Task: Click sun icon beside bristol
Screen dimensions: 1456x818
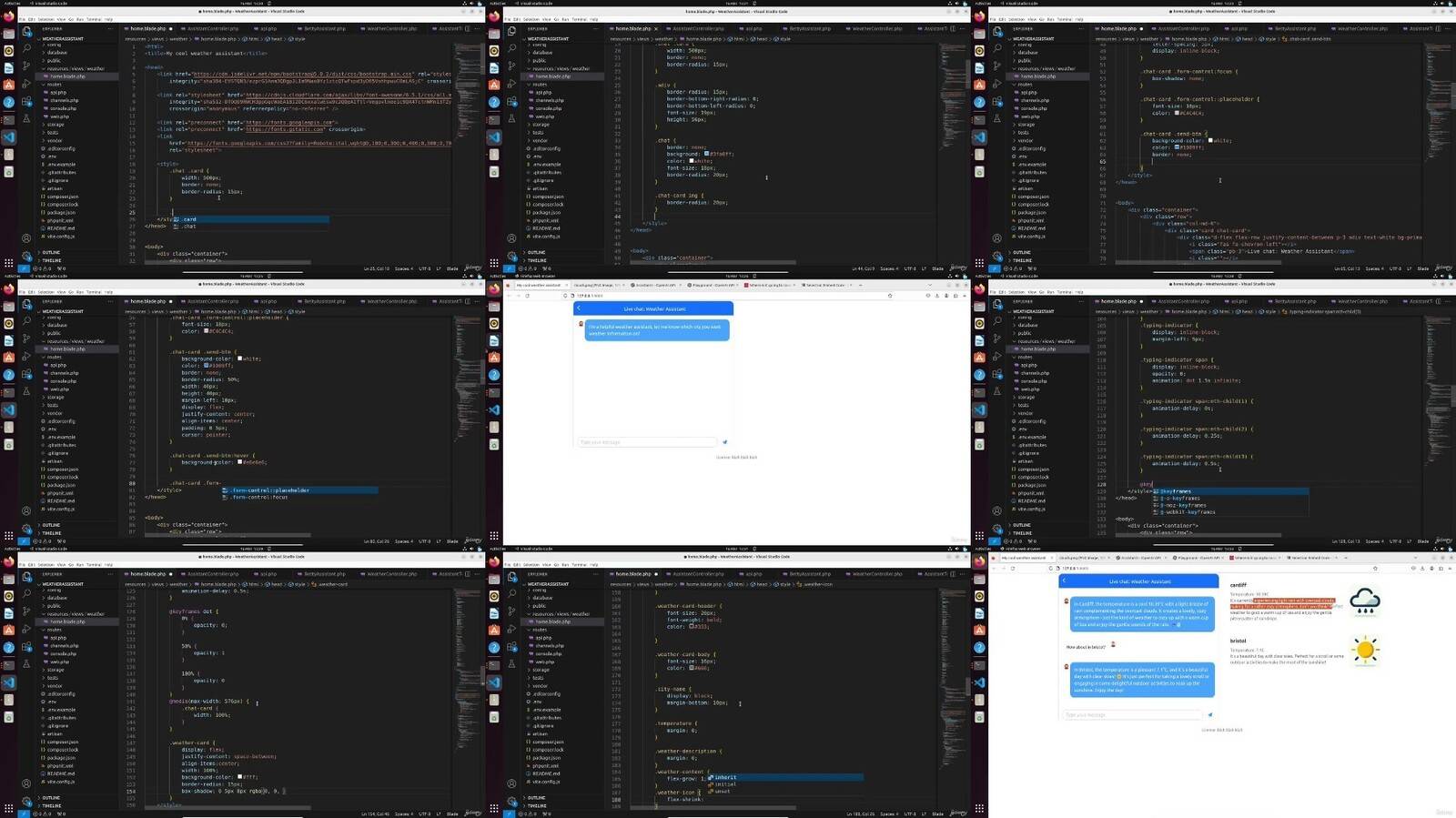Action: (1365, 650)
